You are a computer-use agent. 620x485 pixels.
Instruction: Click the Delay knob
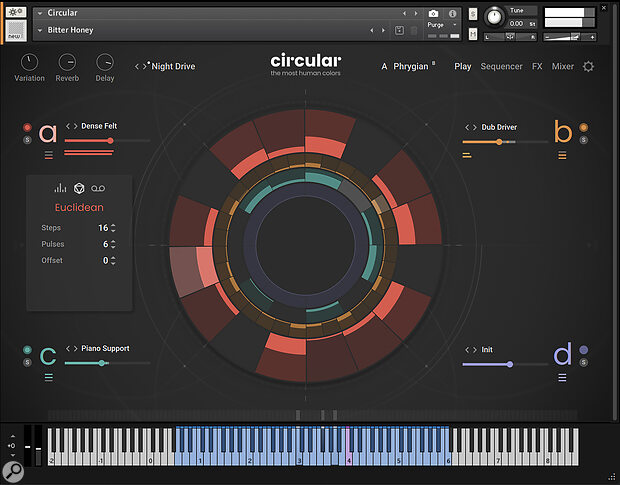(105, 62)
